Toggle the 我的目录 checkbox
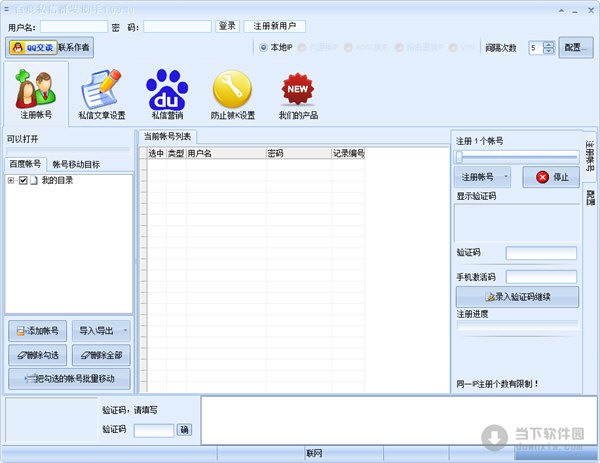The width and height of the screenshot is (600, 463). [23, 180]
